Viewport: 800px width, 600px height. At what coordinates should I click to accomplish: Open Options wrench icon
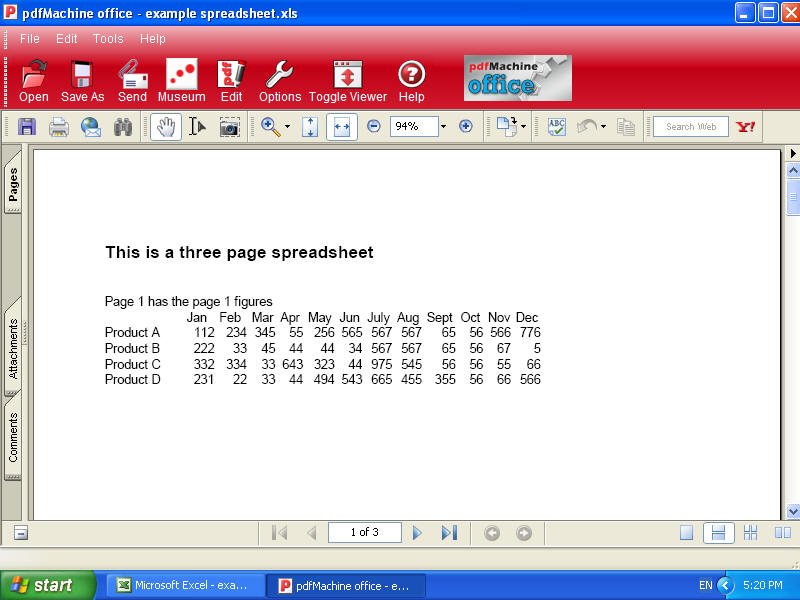(x=279, y=76)
